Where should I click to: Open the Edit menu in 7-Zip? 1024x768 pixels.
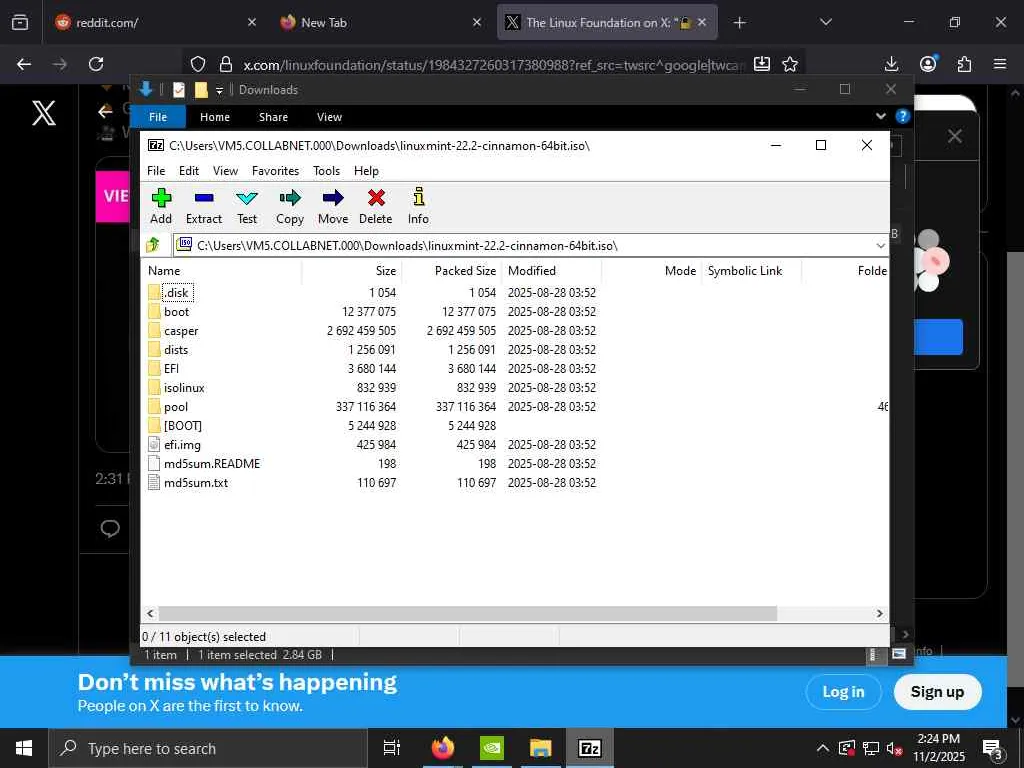click(x=189, y=170)
